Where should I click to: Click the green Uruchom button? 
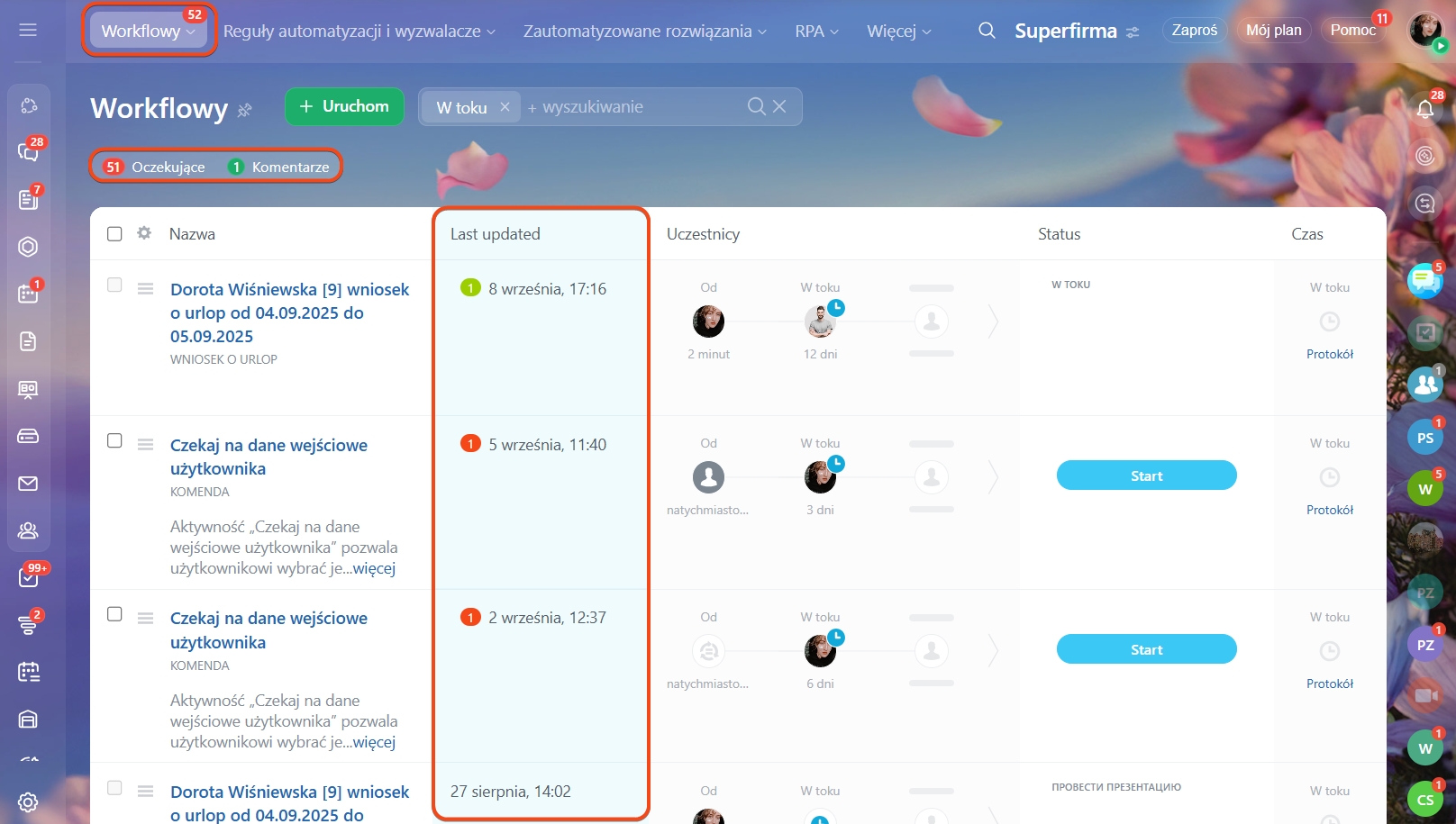[x=344, y=106]
